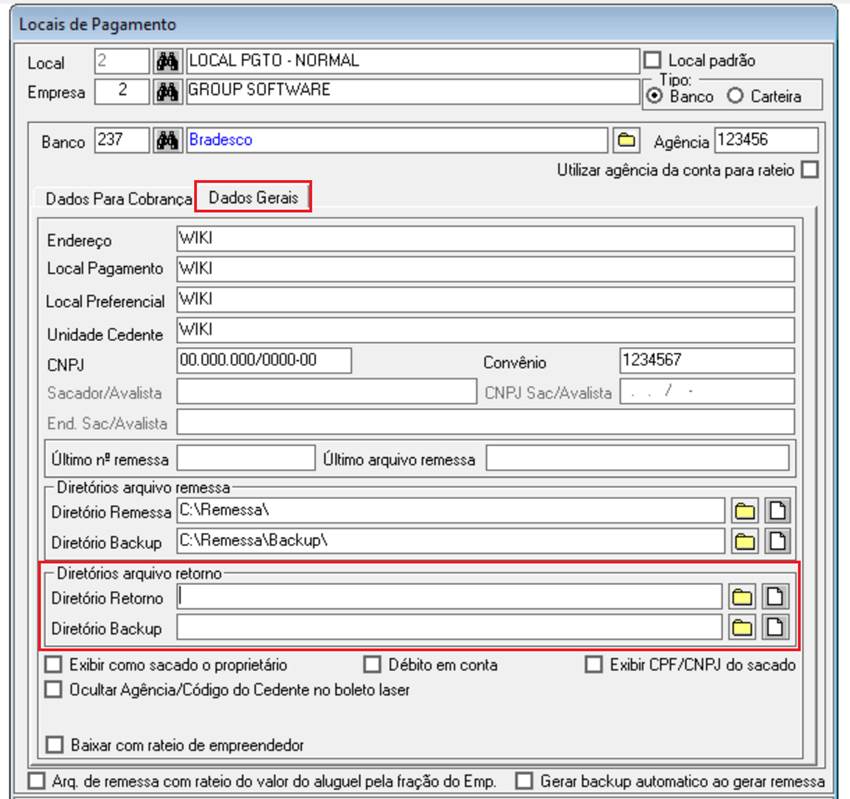
Task: Enable Gerar backup automatico ao gerar remessa
Action: click(x=524, y=781)
